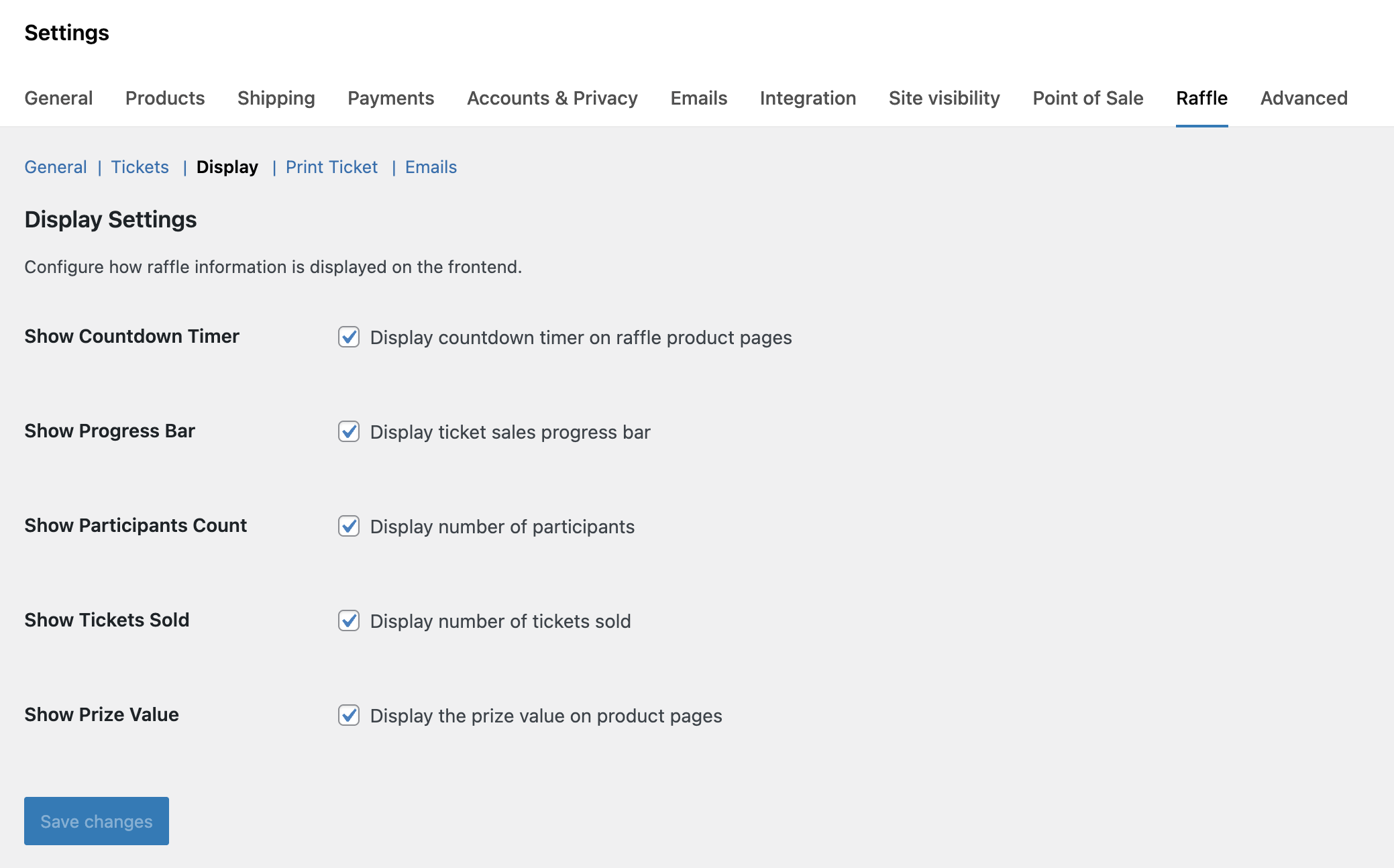Image resolution: width=1394 pixels, height=868 pixels.
Task: Open the Tickets subsection
Action: tap(140, 167)
